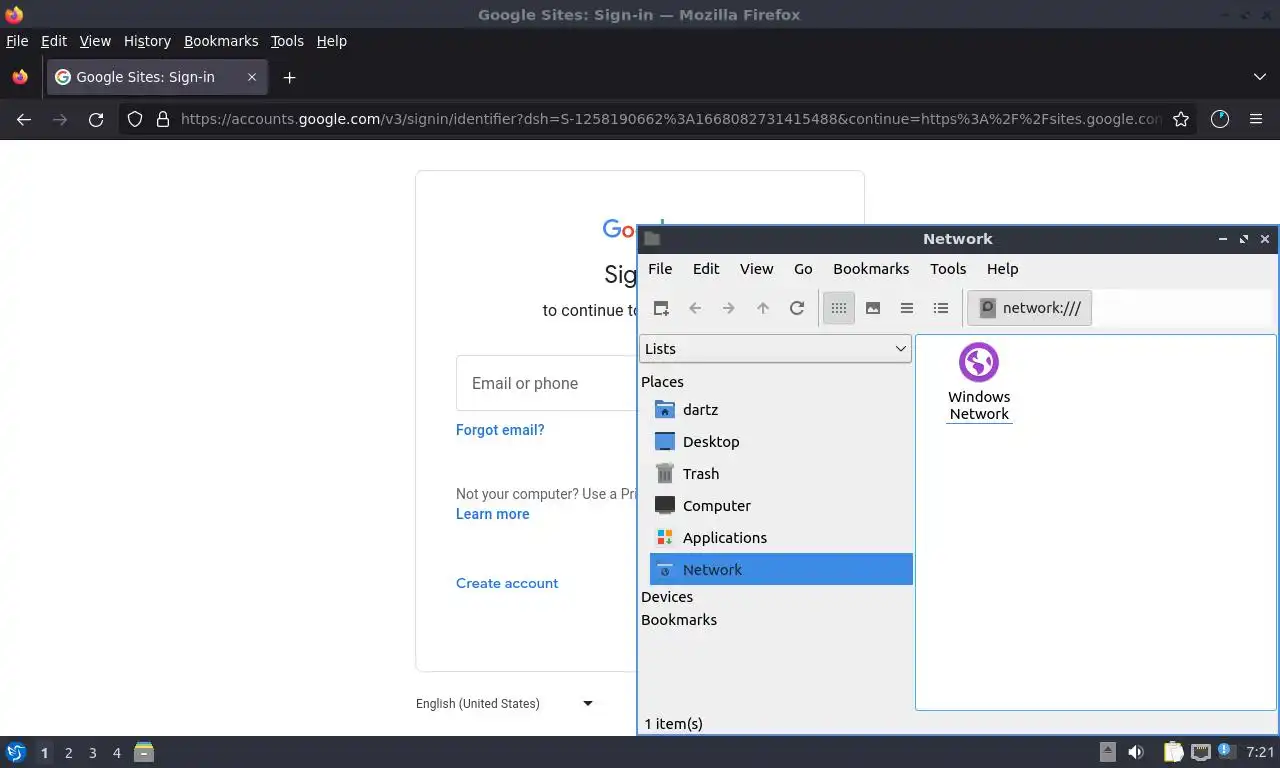This screenshot has width=1280, height=768.
Task: Open the Lists side pane dropdown
Action: (x=775, y=348)
